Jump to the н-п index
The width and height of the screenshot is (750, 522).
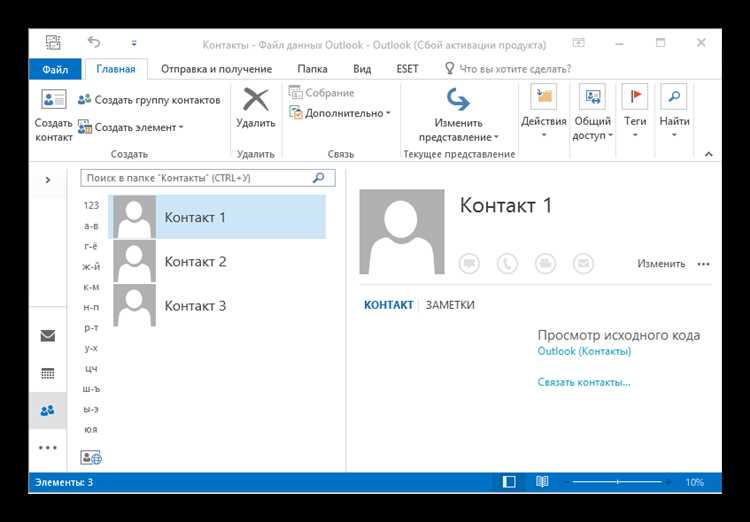(x=91, y=307)
